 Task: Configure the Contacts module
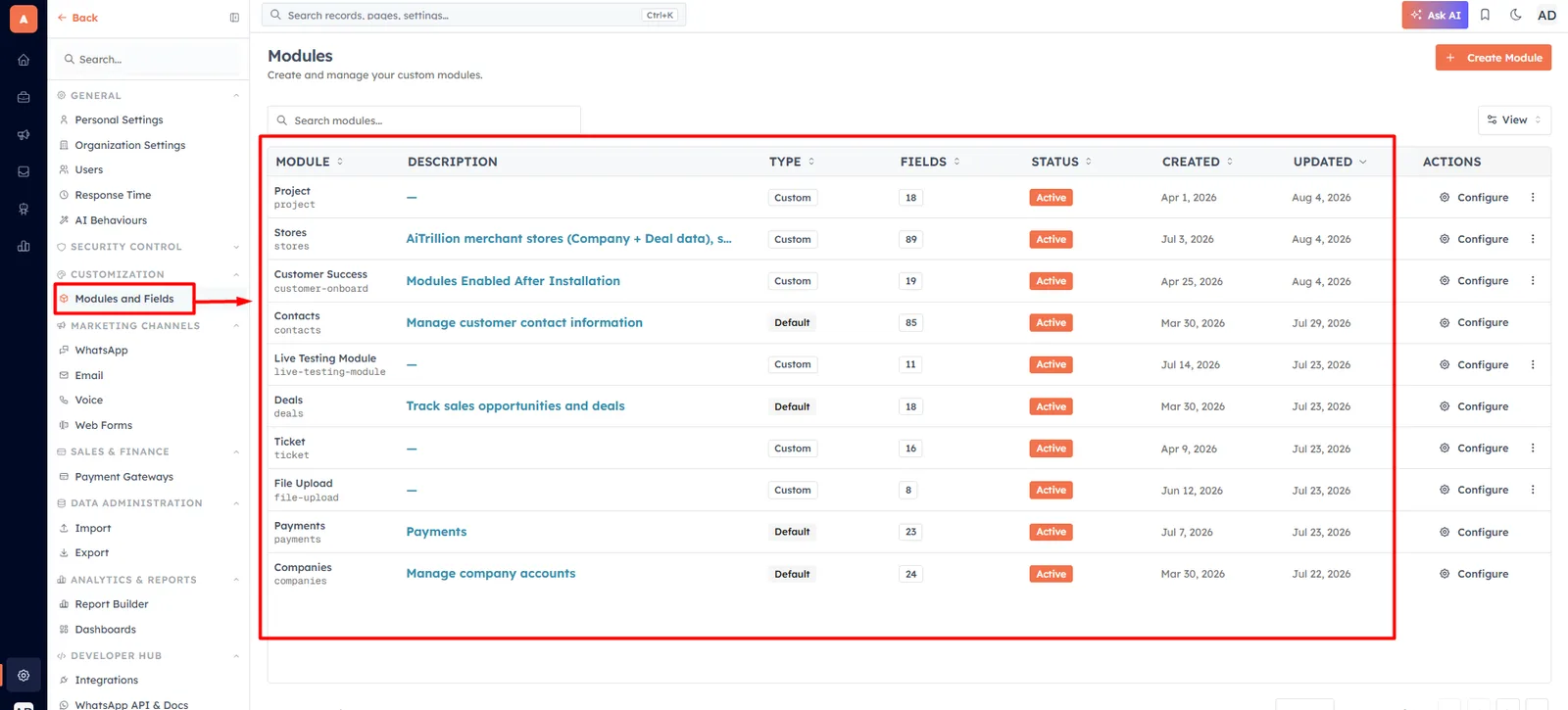point(1473,322)
